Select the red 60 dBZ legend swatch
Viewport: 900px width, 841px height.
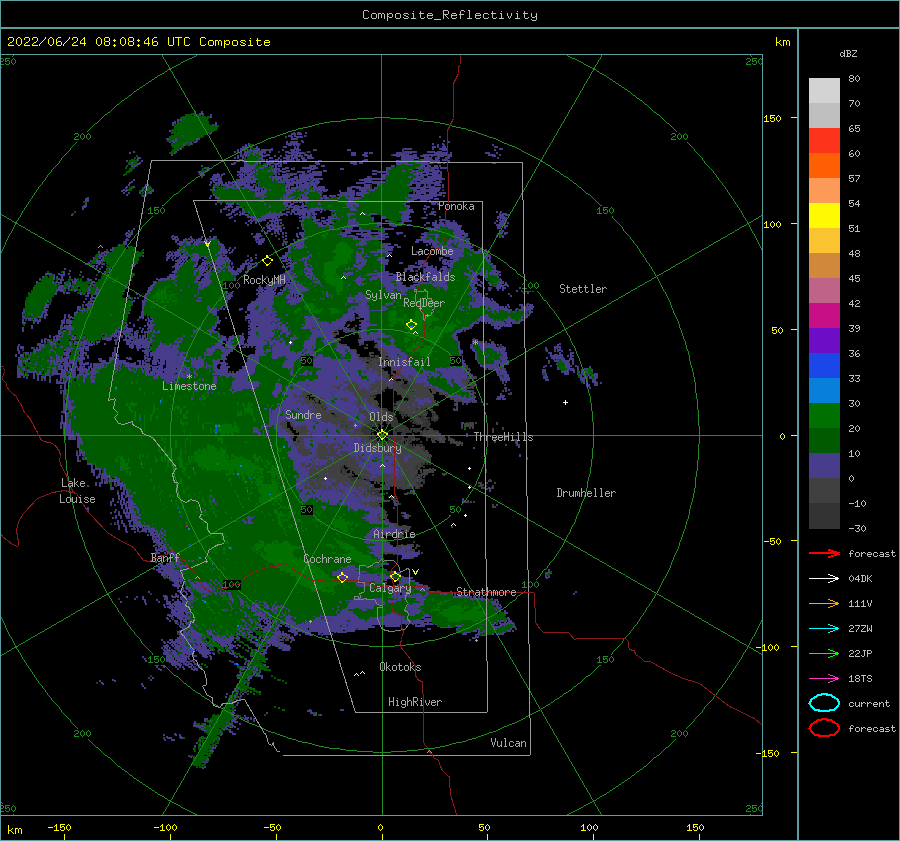(824, 141)
